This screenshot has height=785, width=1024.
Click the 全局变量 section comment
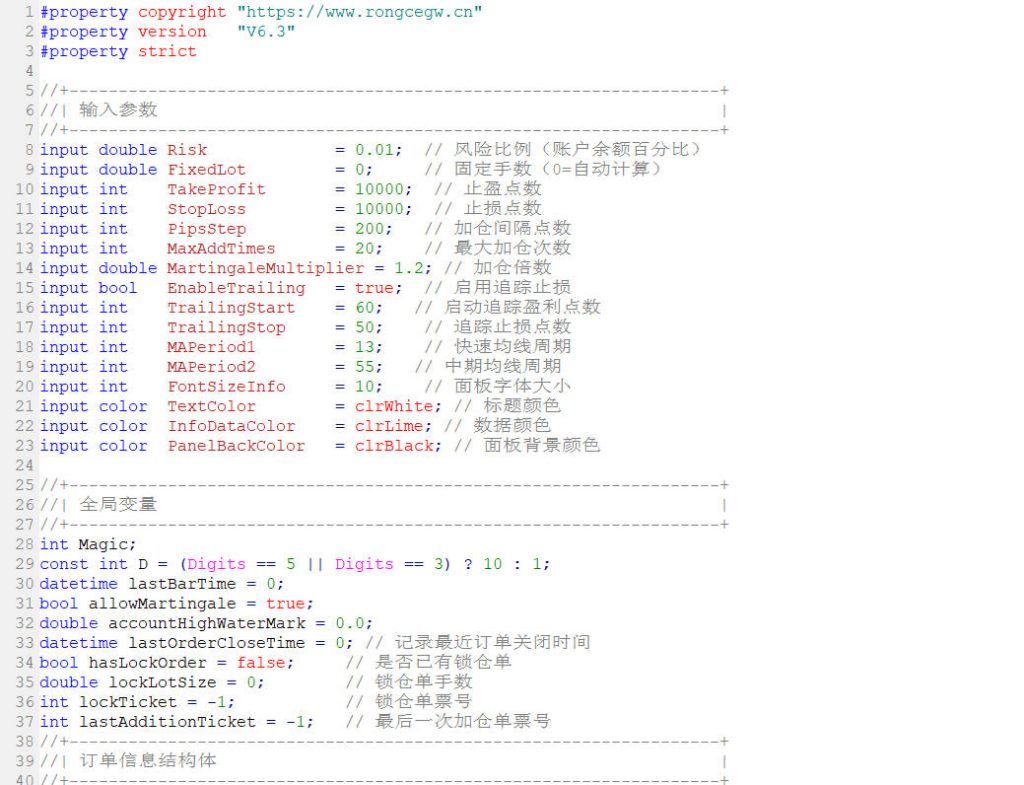click(x=118, y=504)
